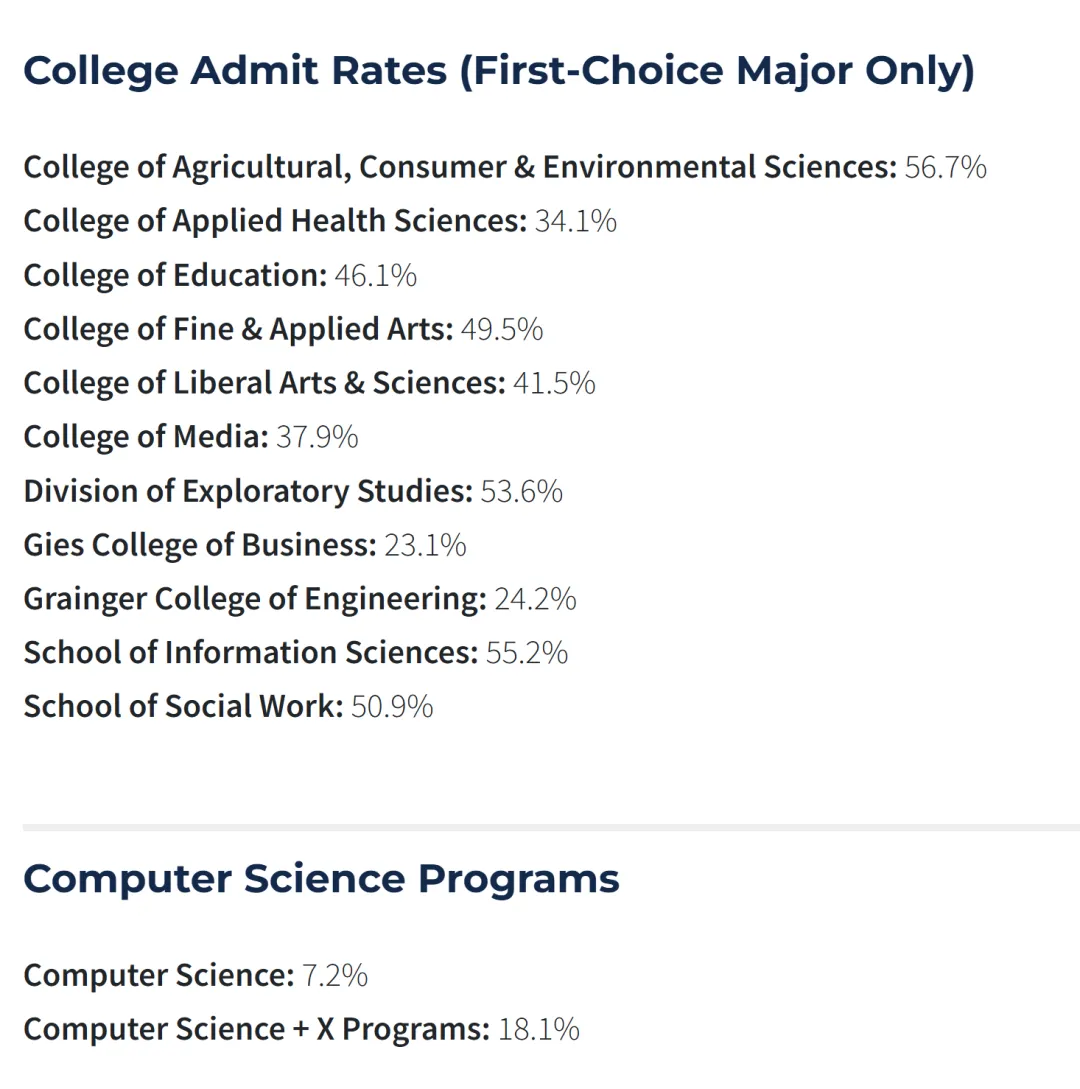Screen dimensions: 1080x1089
Task: Click the 53.6% admit rate value
Action: coord(521,491)
